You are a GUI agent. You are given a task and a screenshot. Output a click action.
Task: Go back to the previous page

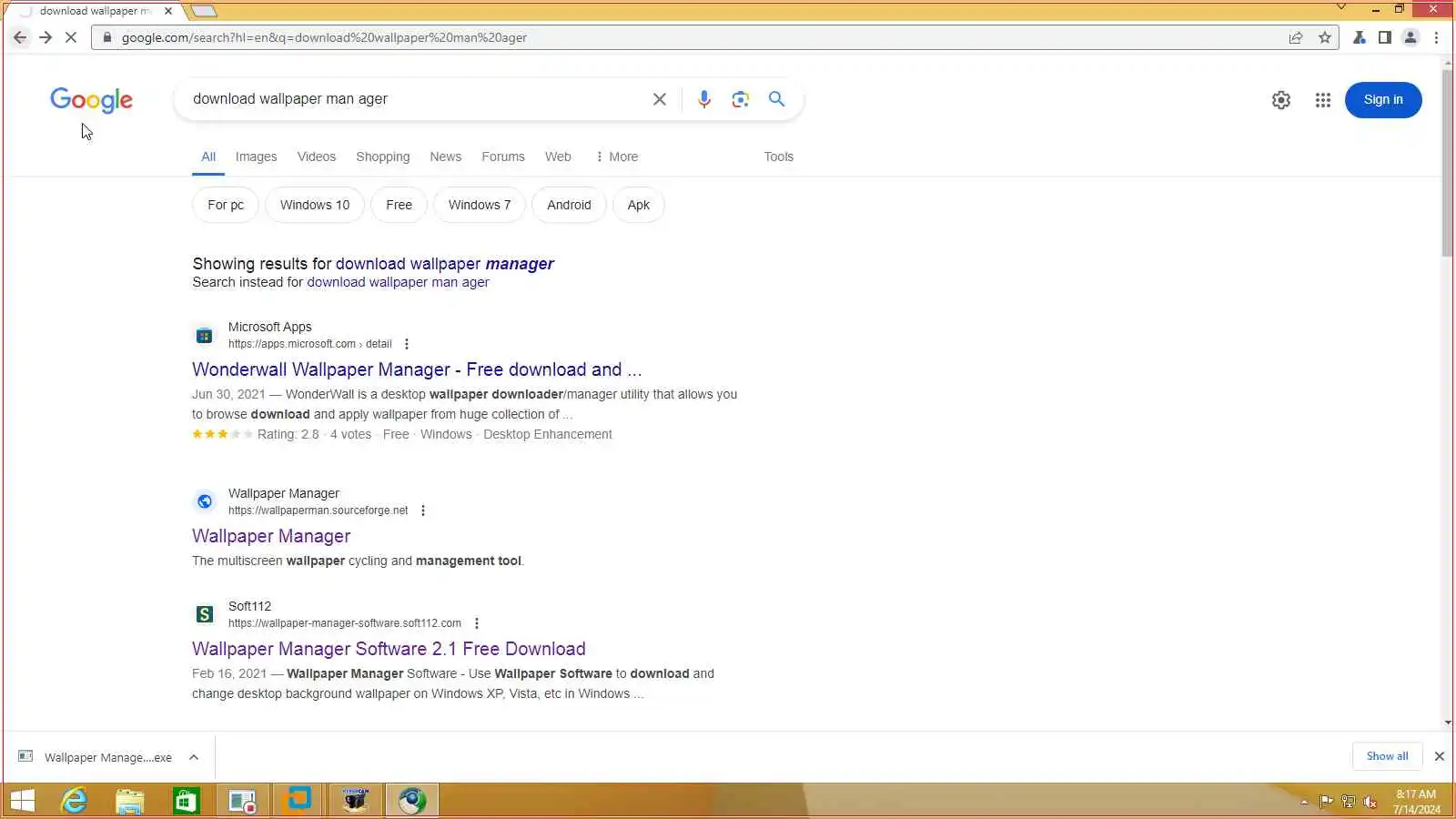pyautogui.click(x=20, y=37)
